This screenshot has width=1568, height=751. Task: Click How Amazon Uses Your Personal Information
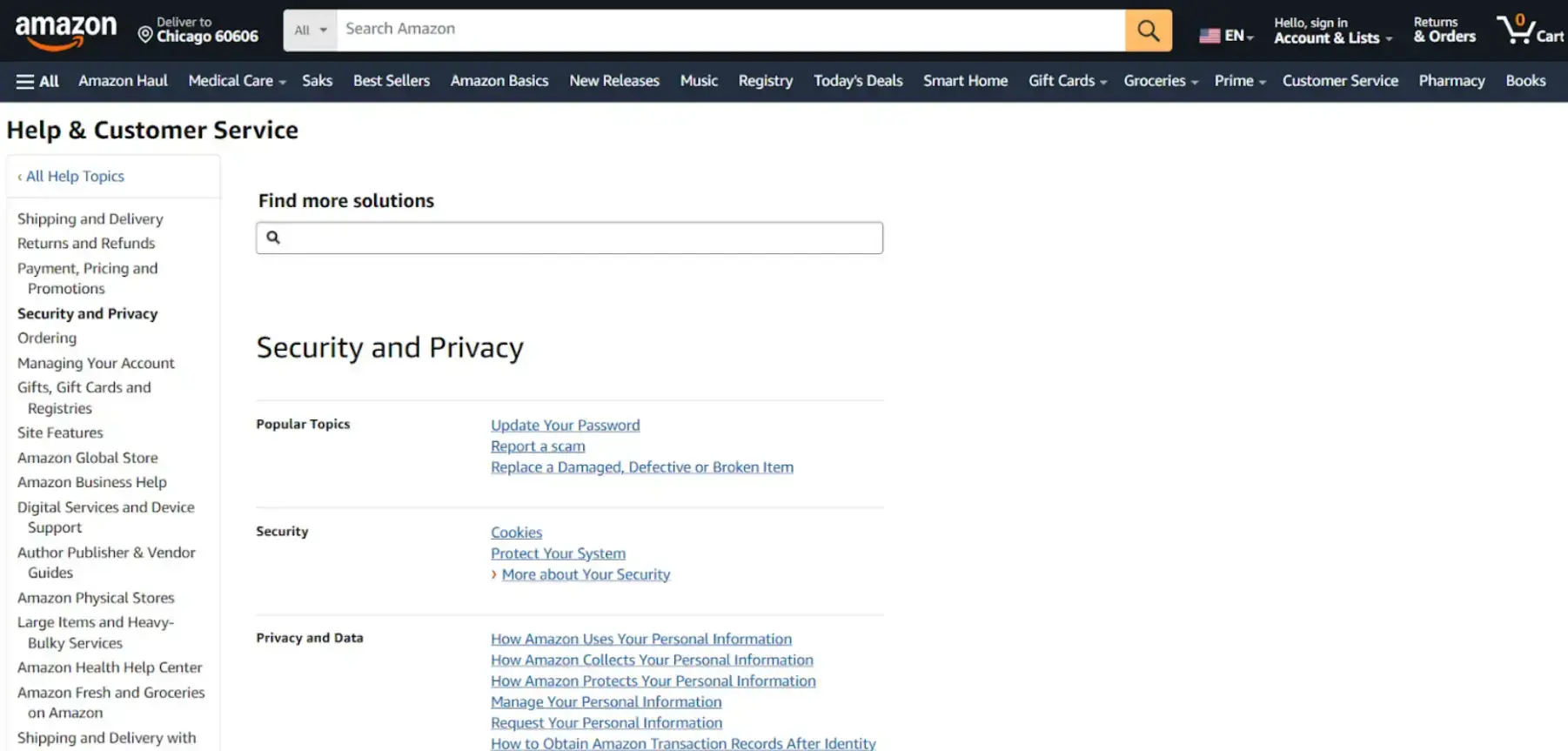pyautogui.click(x=640, y=638)
